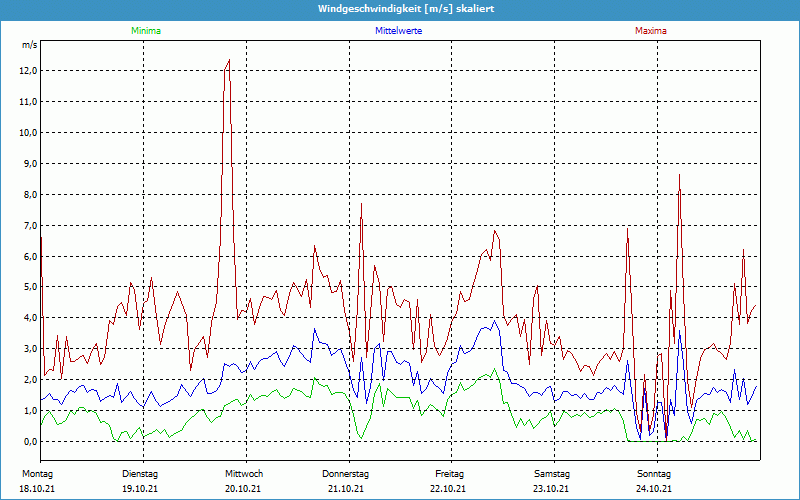This screenshot has width=800, height=500.
Task: Select the blue 'Mittelwerte' legend label
Action: coord(398,31)
